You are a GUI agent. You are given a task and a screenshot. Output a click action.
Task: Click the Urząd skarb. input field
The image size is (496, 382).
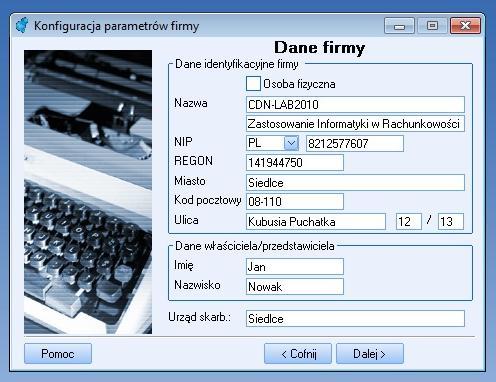click(355, 319)
